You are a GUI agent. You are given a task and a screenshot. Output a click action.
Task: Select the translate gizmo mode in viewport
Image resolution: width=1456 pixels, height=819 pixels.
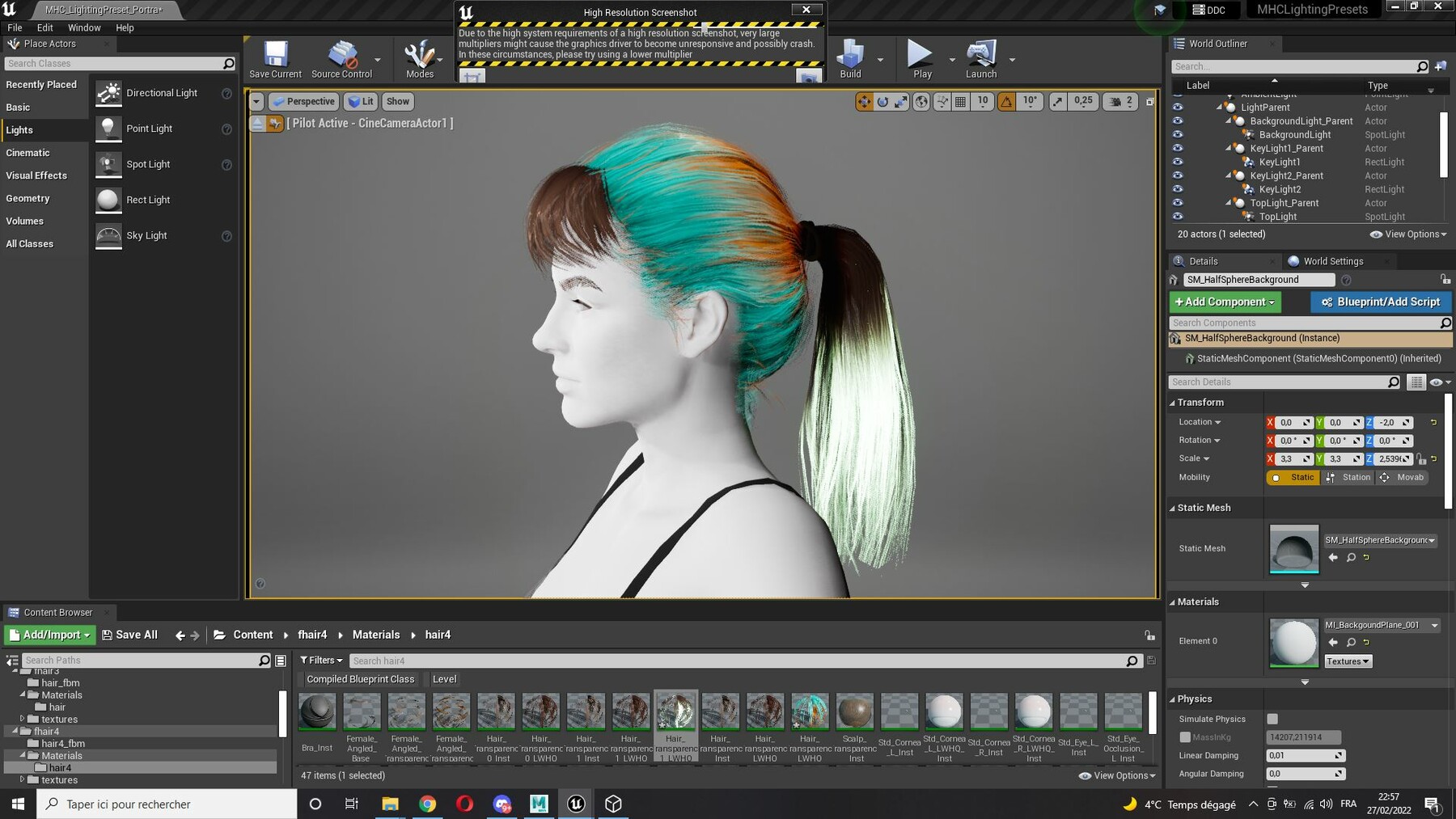pos(864,101)
